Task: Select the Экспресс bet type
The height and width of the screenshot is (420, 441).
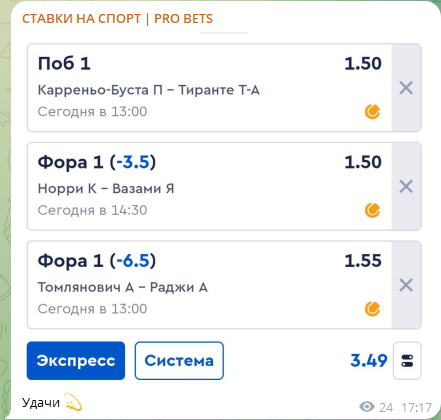Action: click(76, 361)
